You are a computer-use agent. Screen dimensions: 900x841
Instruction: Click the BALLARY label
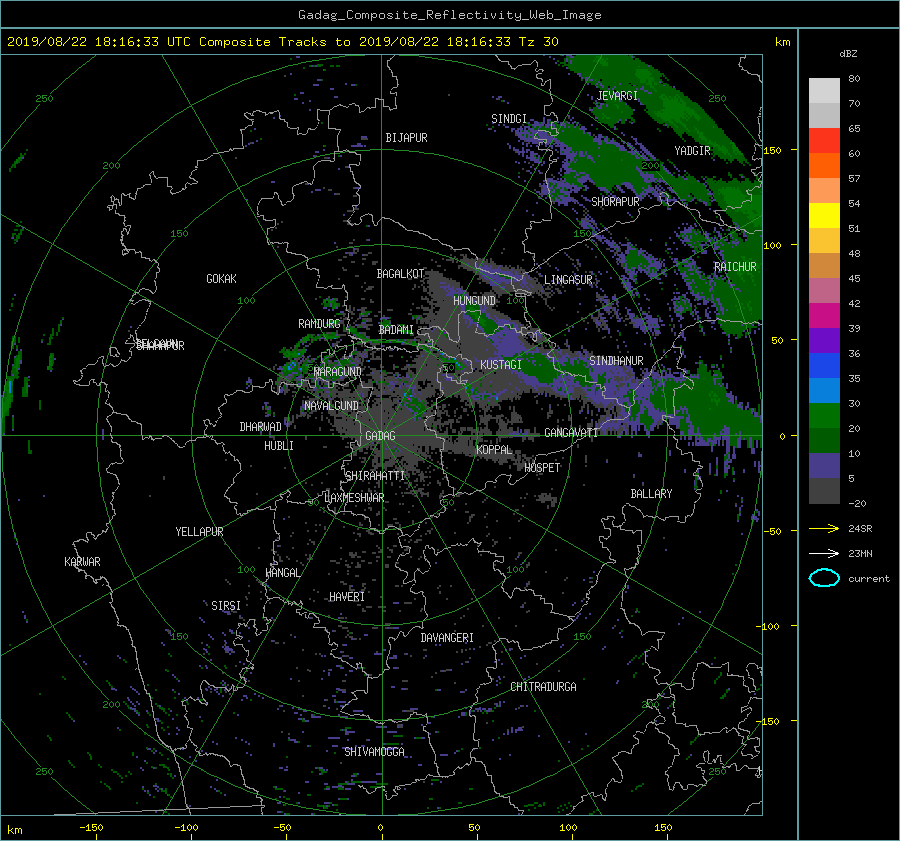tap(651, 494)
